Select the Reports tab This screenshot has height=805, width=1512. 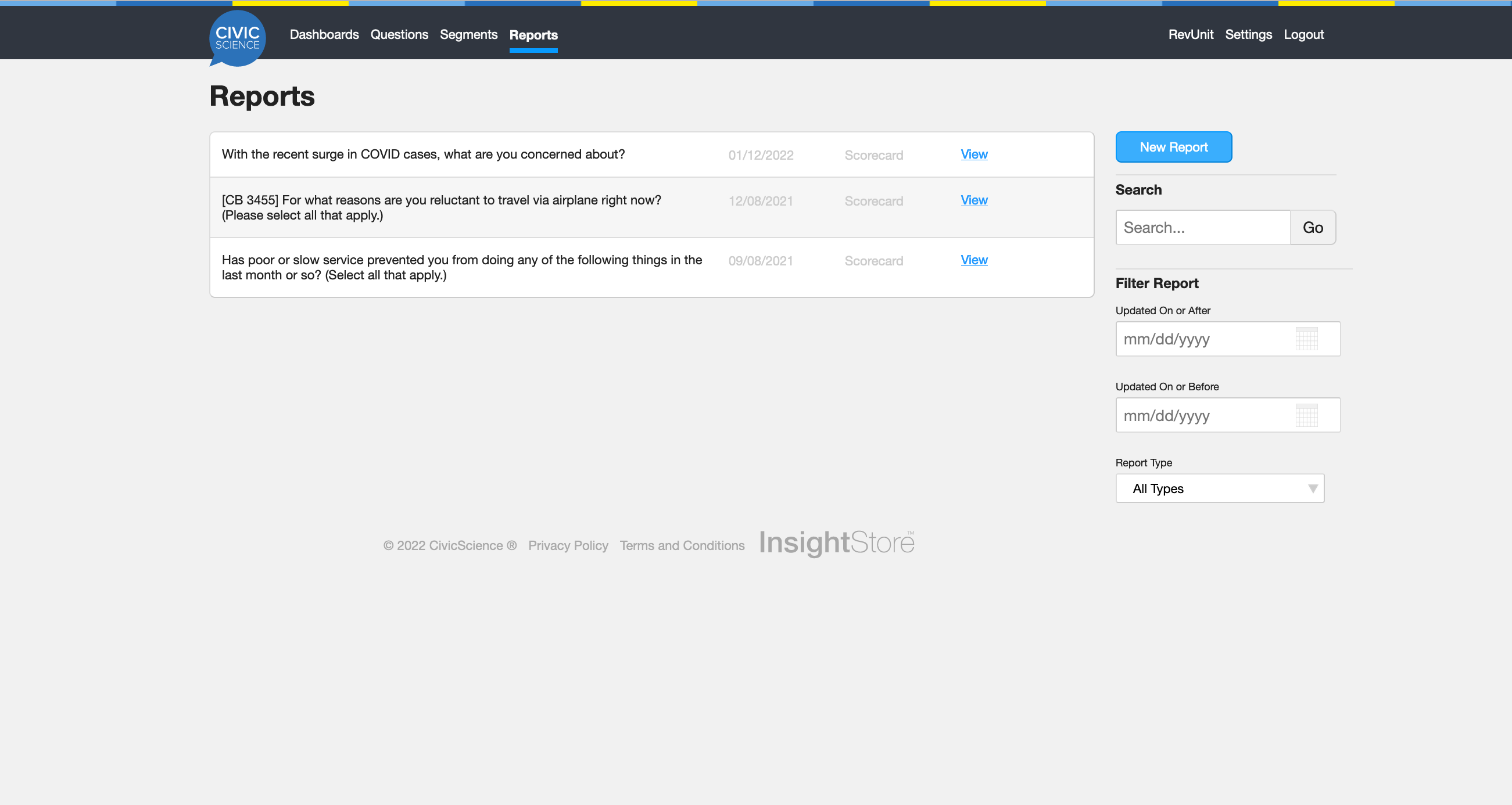click(533, 35)
